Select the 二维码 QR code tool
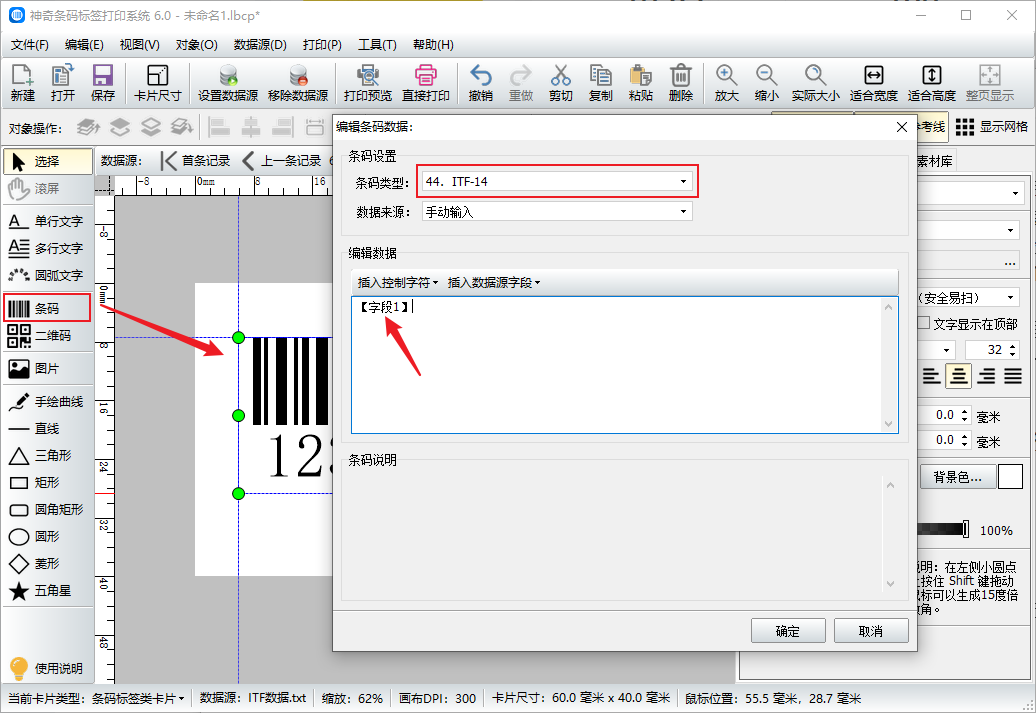Viewport: 1036px width, 713px height. tap(47, 336)
